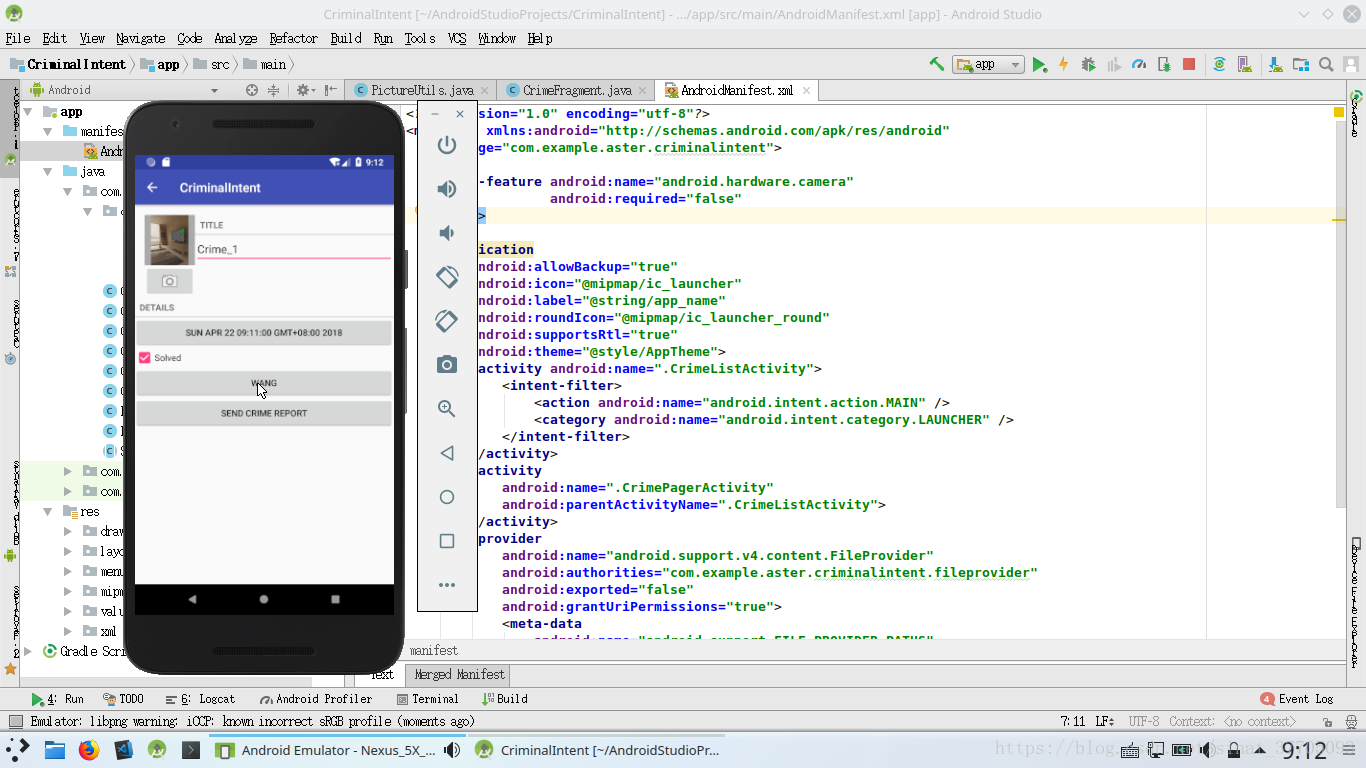1366x768 pixels.
Task: Run the app with green play icon
Action: tap(1039, 64)
